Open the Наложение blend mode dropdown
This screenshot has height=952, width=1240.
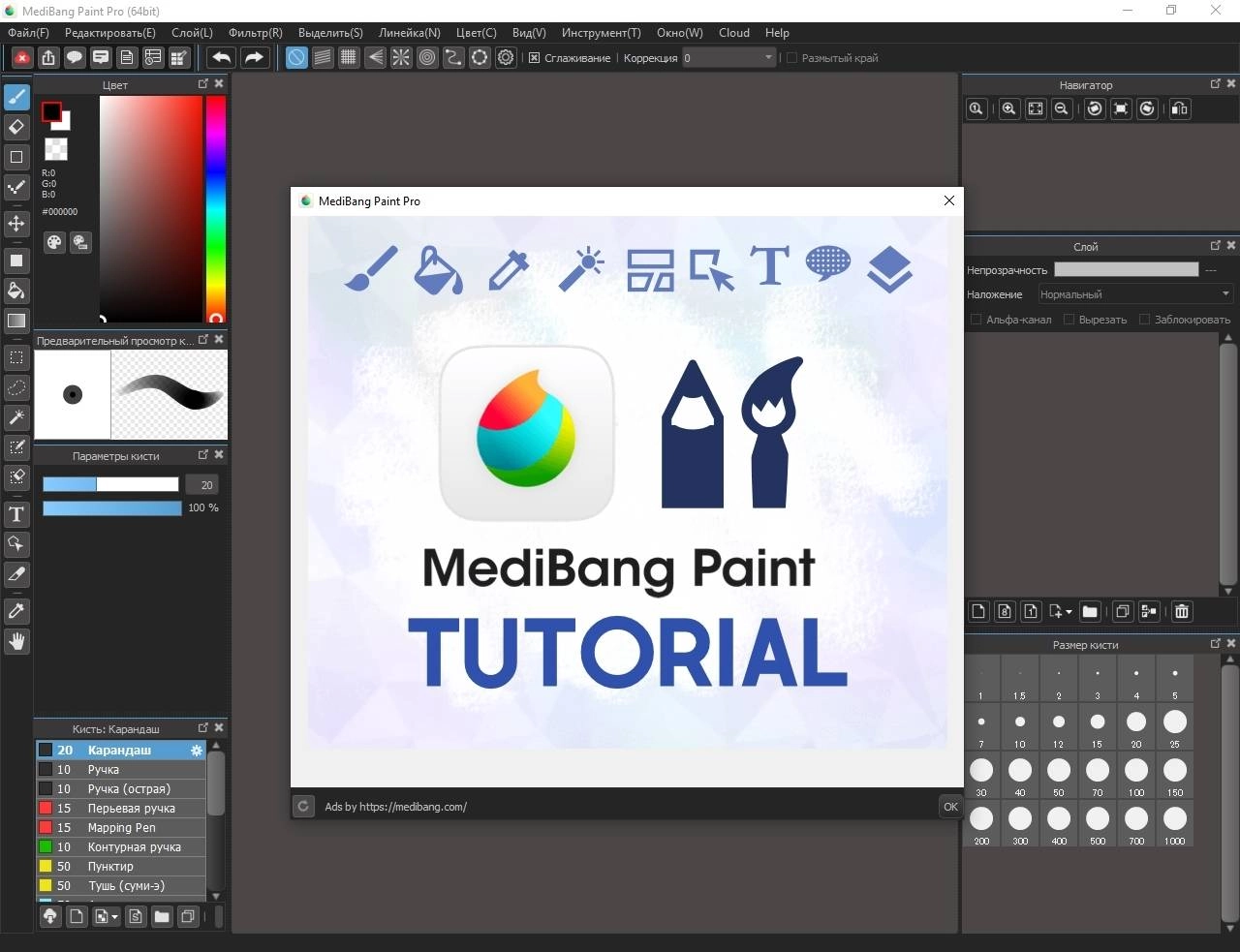[x=1135, y=294]
